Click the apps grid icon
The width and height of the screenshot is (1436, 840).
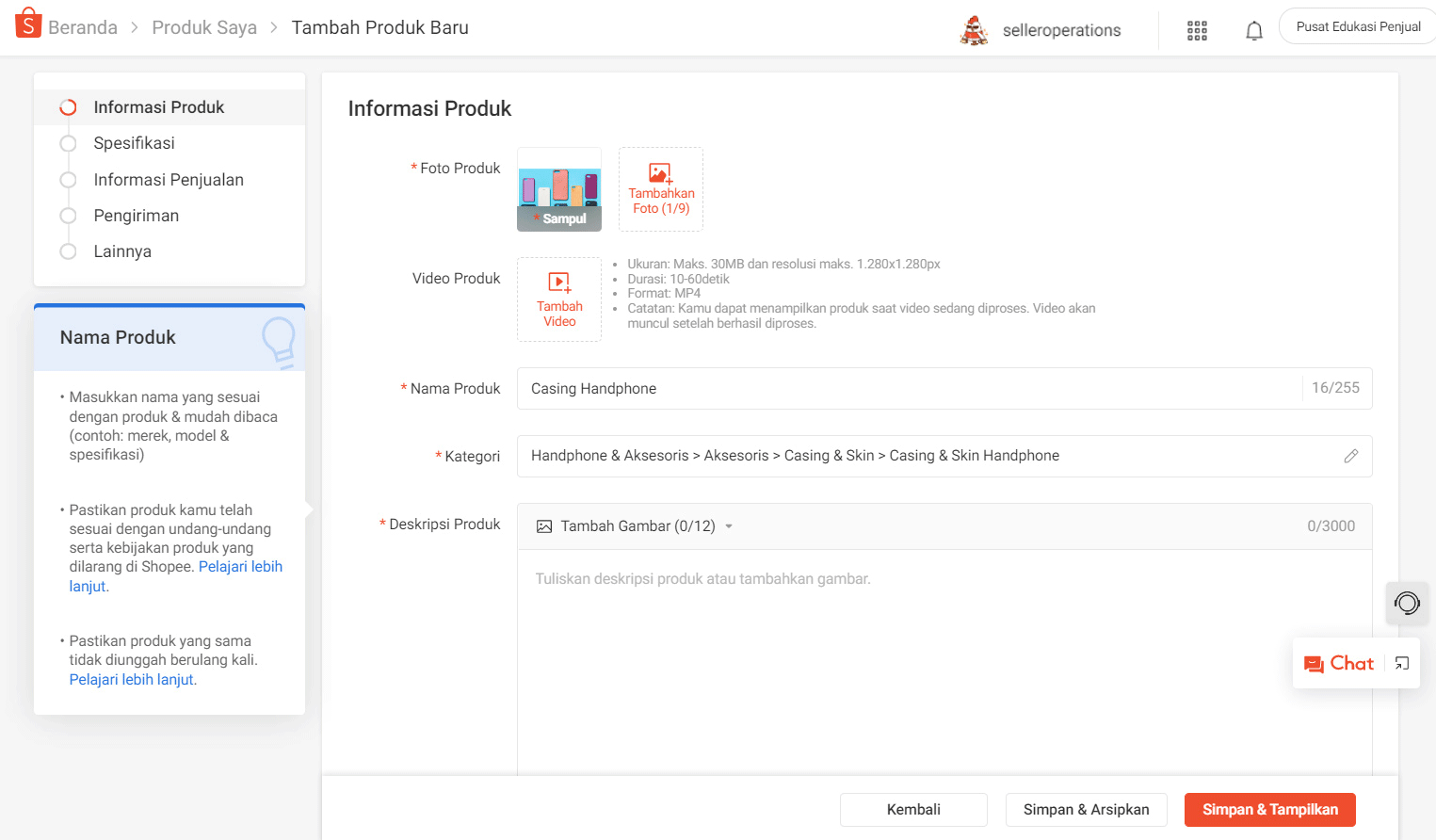pos(1196,29)
